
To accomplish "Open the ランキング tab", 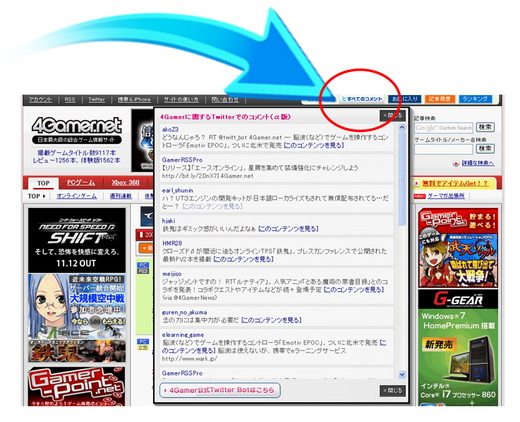I will click(x=475, y=99).
